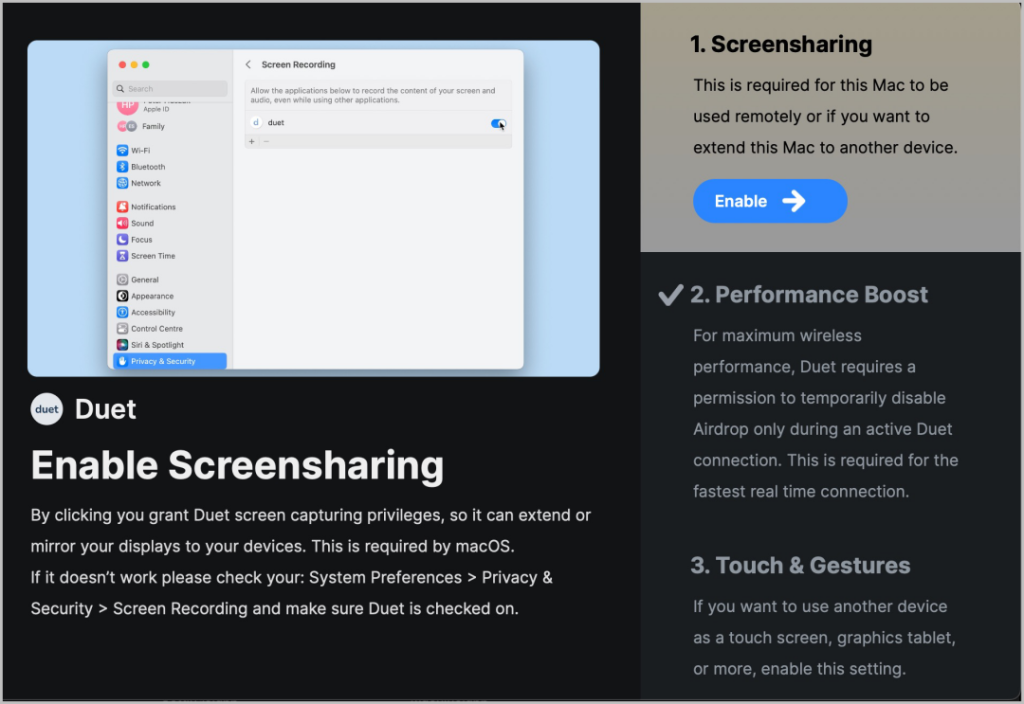This screenshot has width=1024, height=704.
Task: Click text "extend this Mac to another device."
Action: [825, 148]
